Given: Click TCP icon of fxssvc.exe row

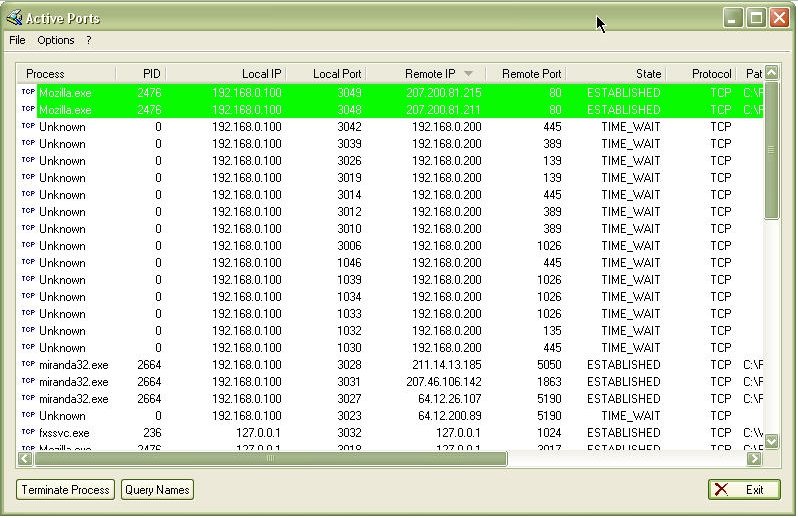Looking at the screenshot, I should tap(28, 432).
